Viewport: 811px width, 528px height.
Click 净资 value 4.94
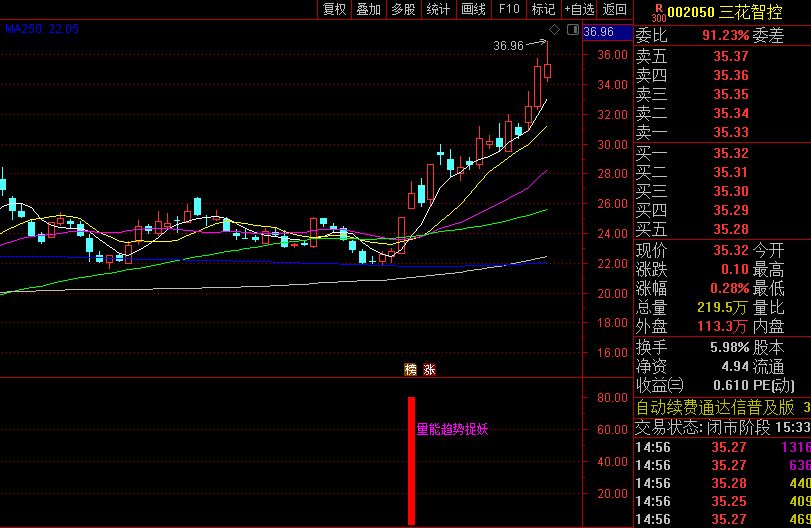tap(735, 367)
